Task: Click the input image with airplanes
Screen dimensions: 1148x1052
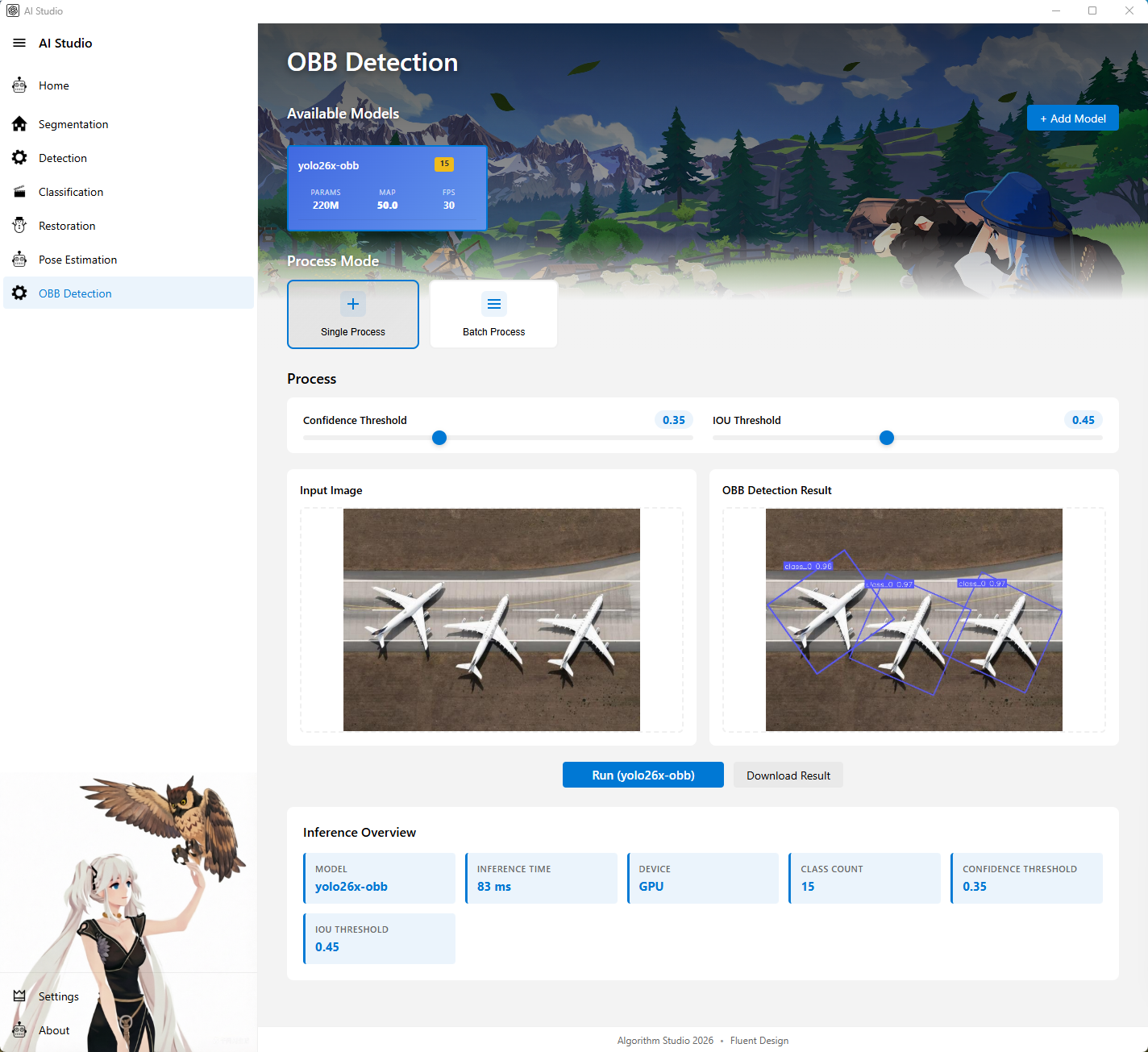Action: click(x=491, y=619)
